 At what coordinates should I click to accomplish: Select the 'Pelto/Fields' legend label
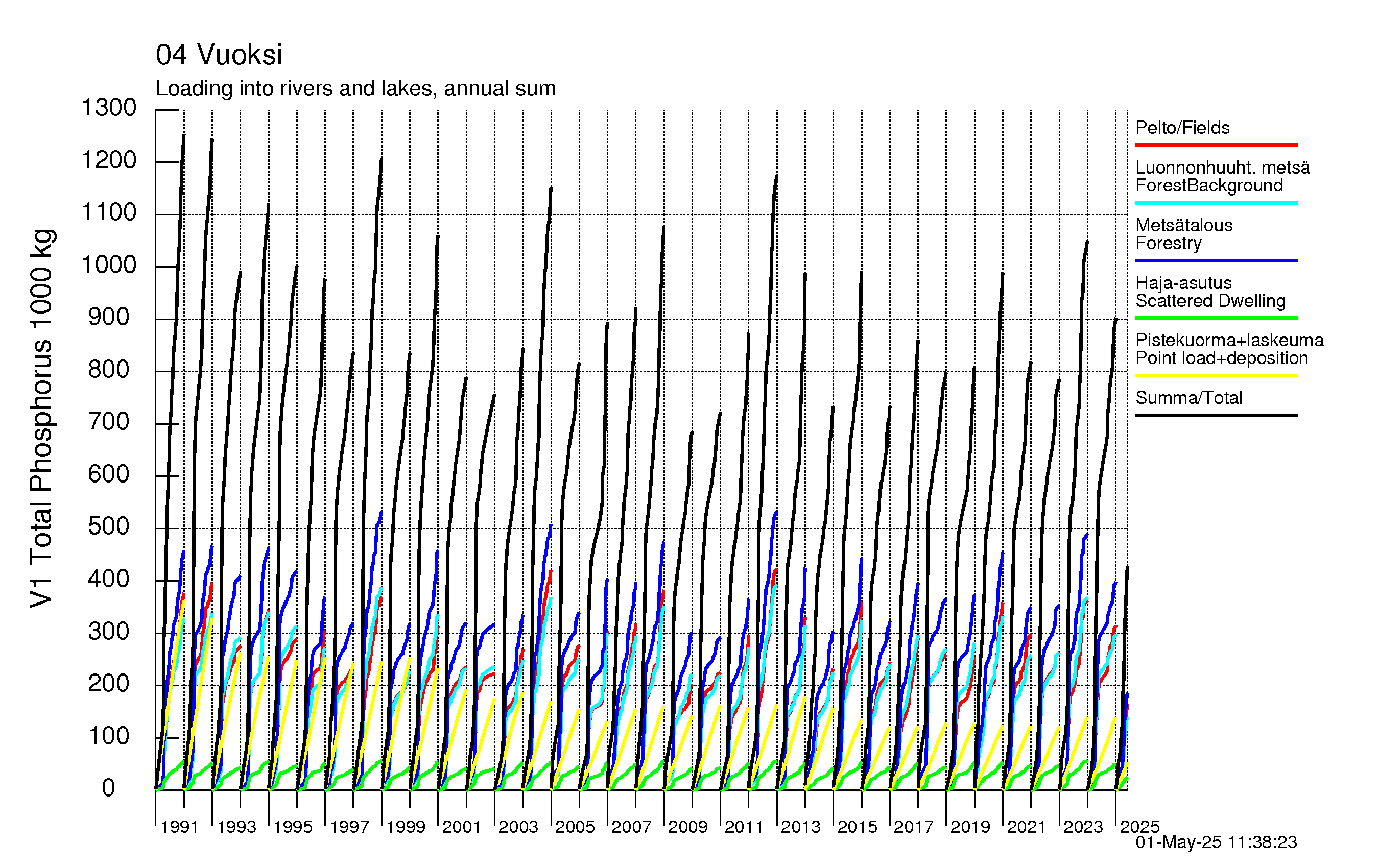pos(1182,128)
